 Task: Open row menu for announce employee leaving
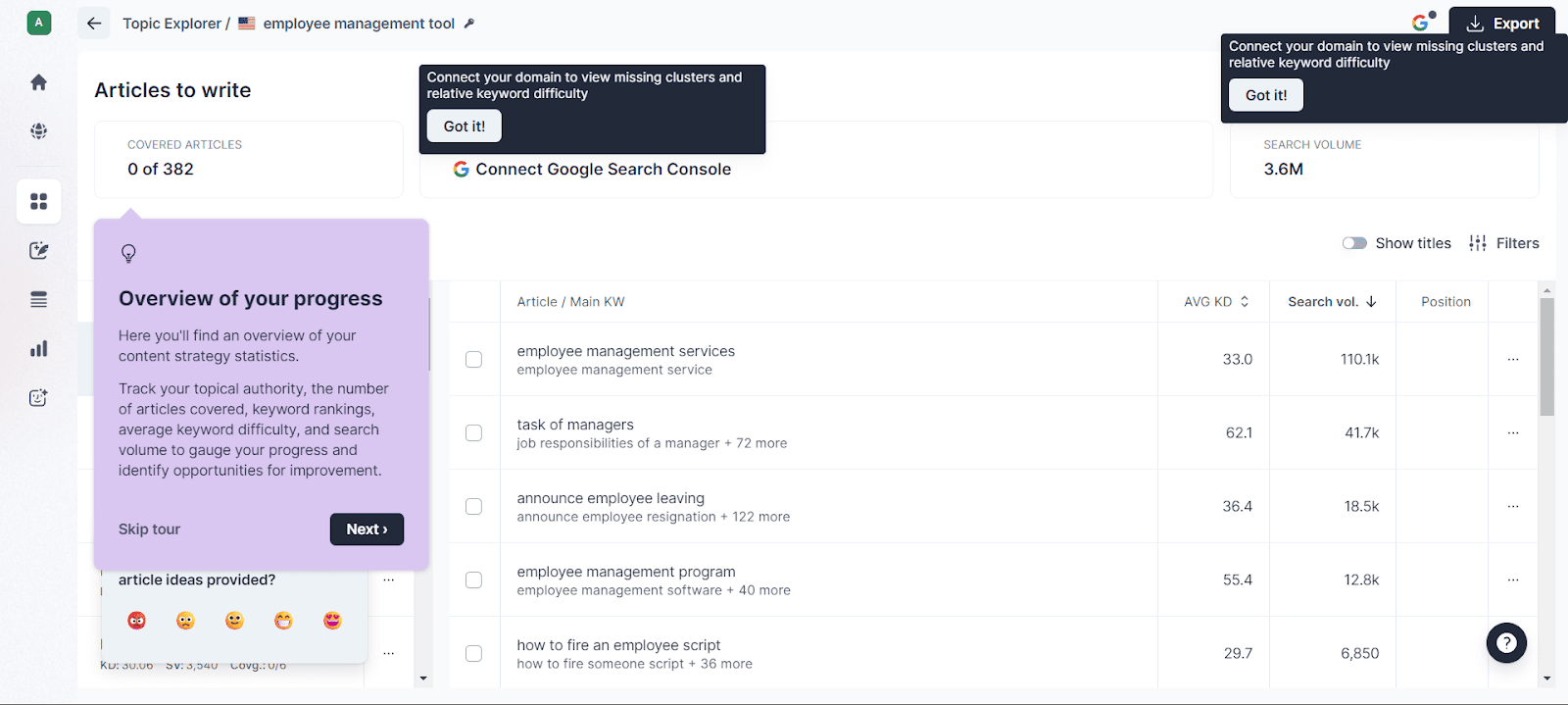(x=1513, y=507)
